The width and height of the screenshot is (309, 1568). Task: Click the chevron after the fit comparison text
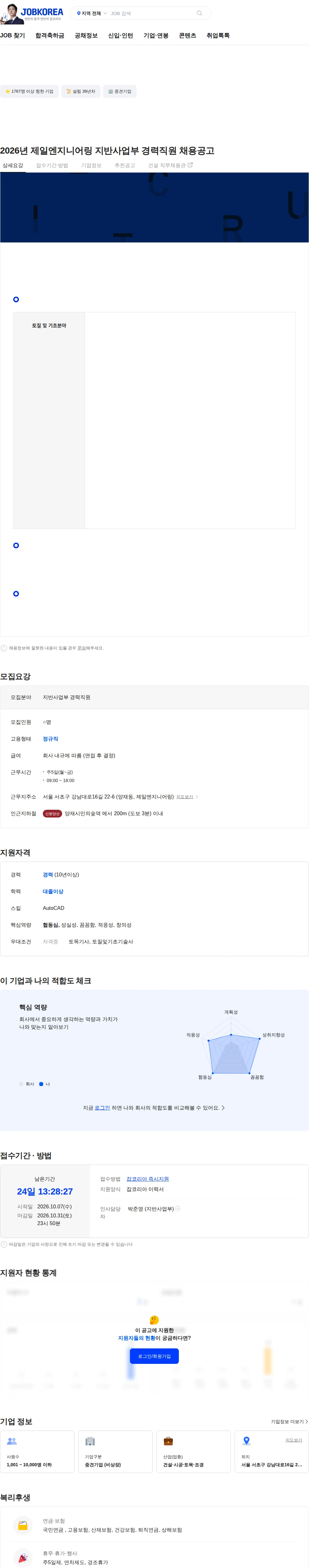[x=223, y=1108]
